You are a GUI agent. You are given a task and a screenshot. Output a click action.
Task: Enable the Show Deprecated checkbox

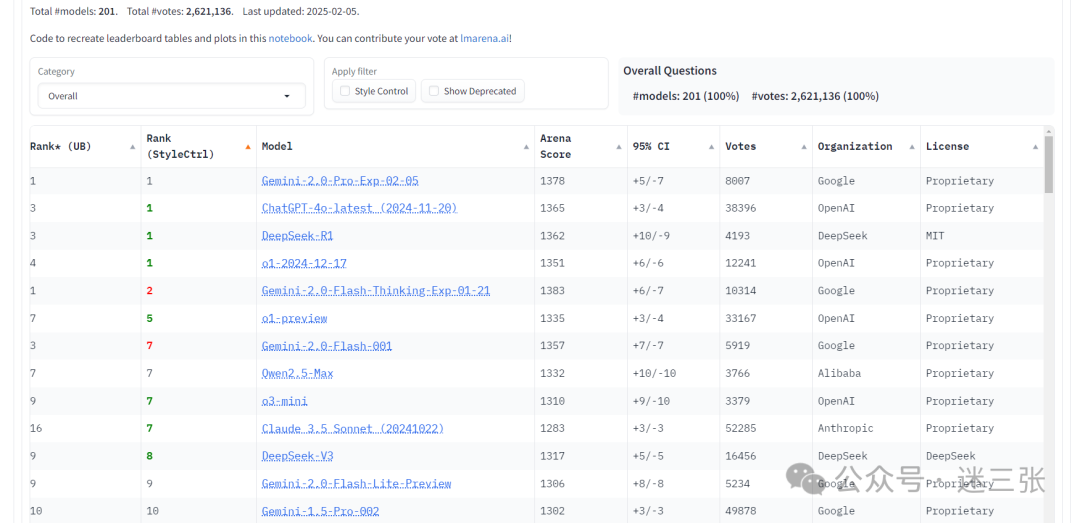click(434, 91)
